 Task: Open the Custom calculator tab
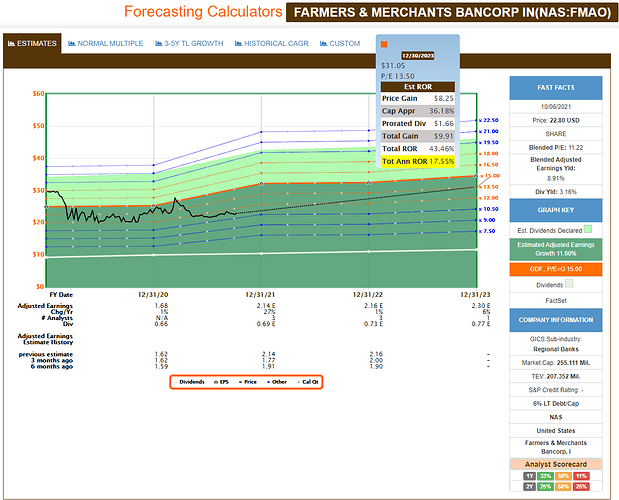click(340, 43)
